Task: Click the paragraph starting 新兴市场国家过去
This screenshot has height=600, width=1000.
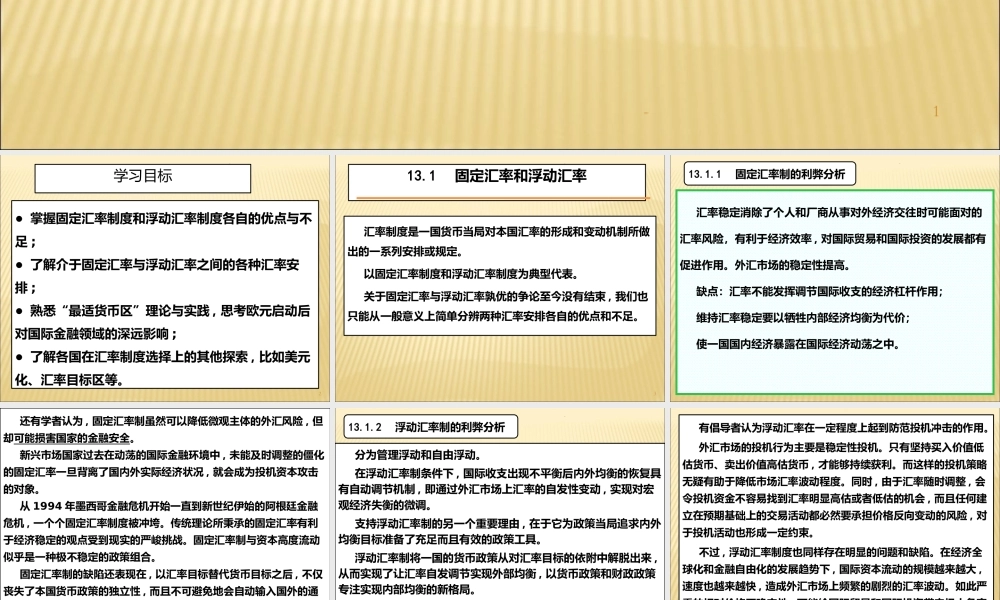Action: [164, 472]
